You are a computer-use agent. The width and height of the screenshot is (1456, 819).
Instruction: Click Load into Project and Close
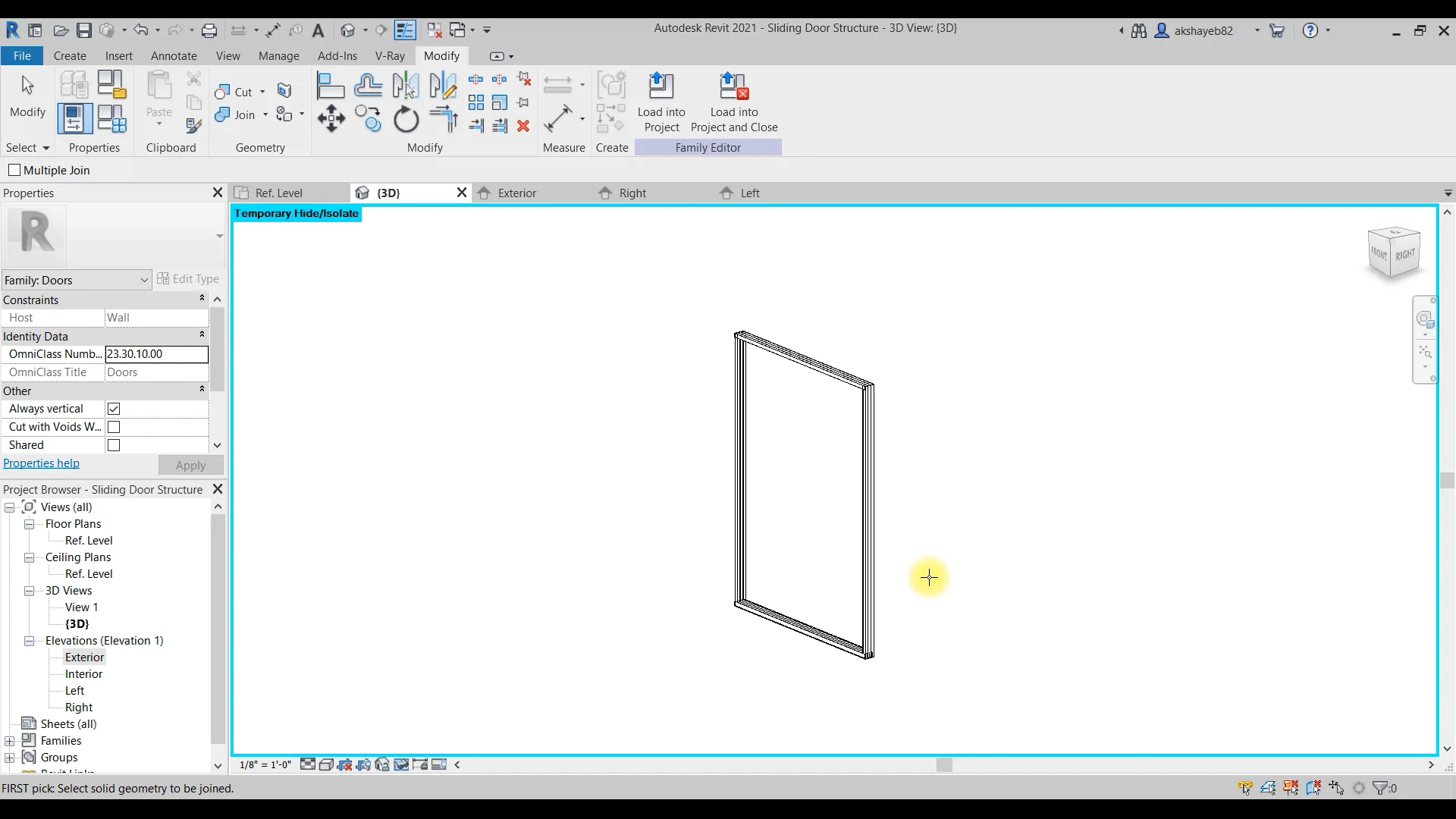734,102
